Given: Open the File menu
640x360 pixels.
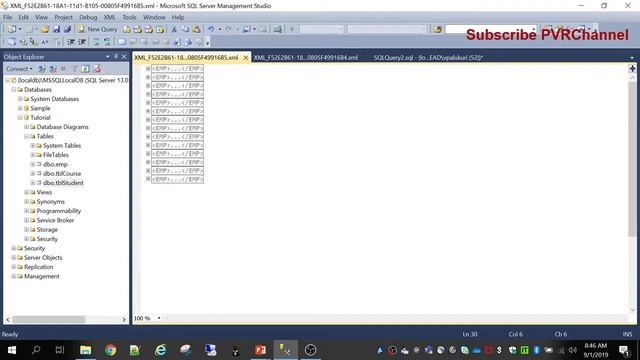Looking at the screenshot, I should point(8,17).
